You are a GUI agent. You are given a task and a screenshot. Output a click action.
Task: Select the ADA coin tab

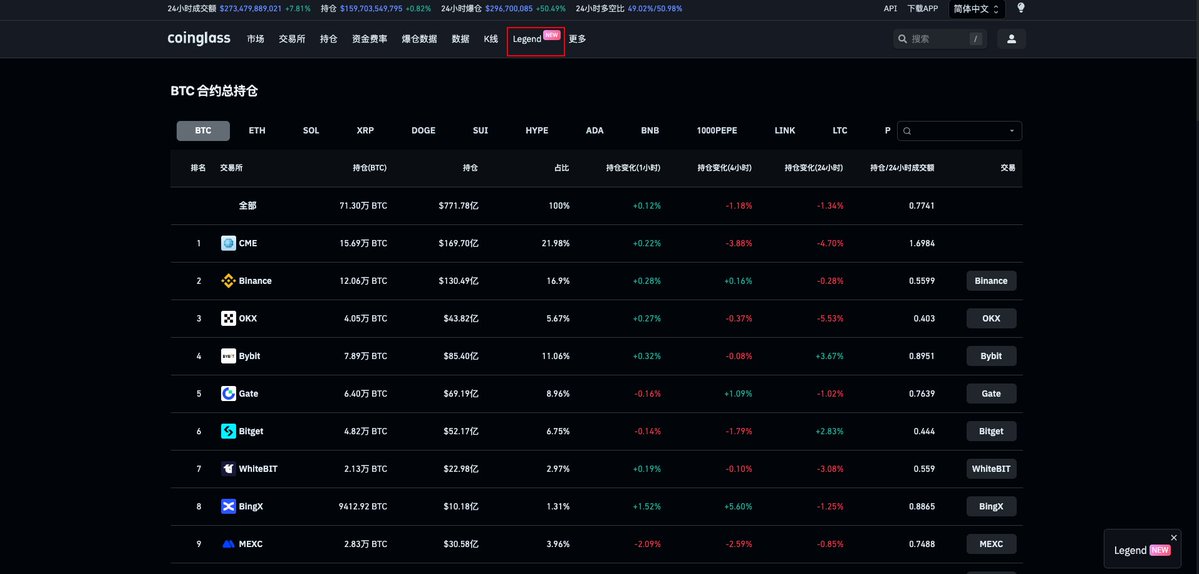coord(594,131)
